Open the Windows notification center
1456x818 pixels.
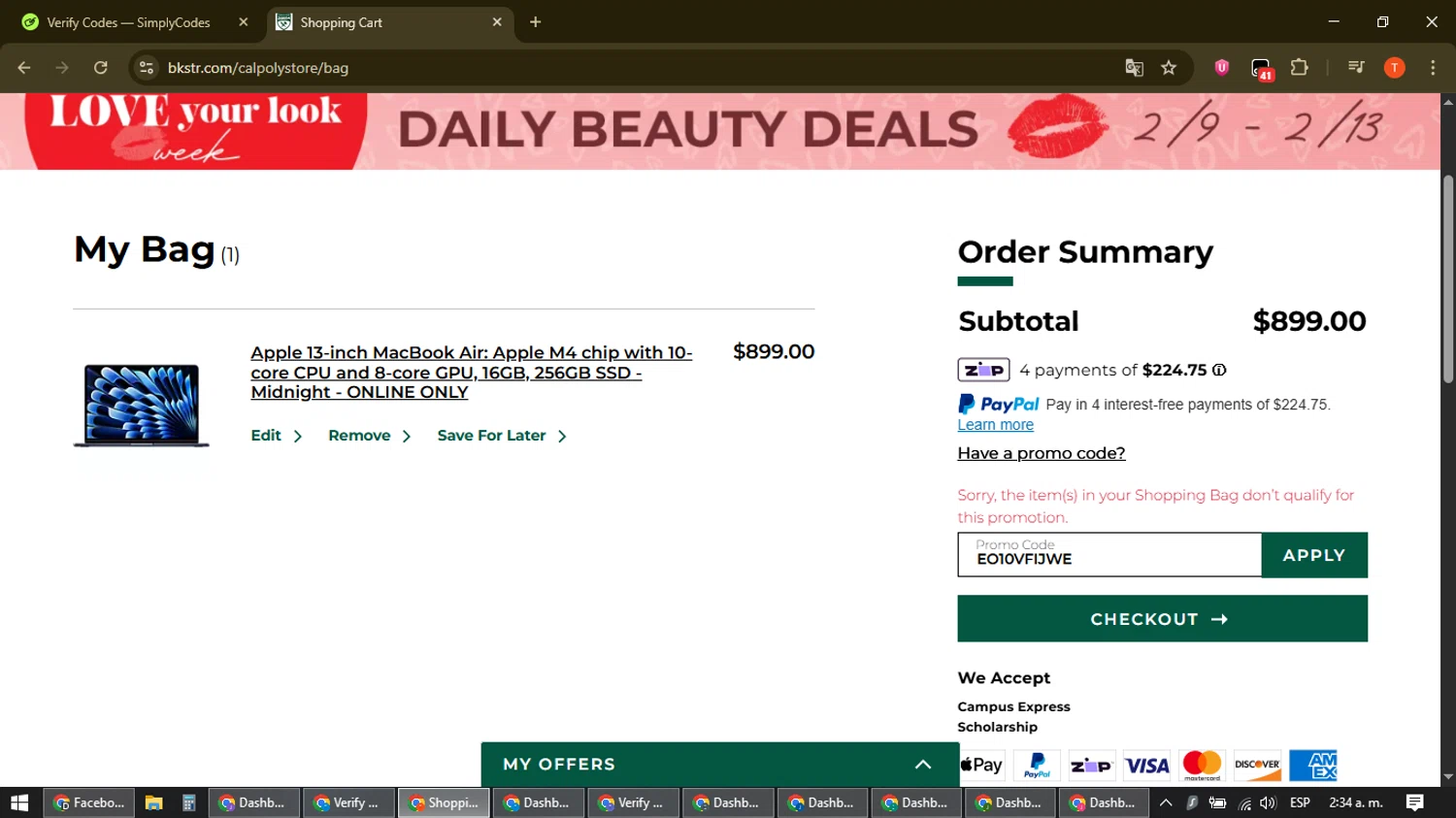[1414, 802]
